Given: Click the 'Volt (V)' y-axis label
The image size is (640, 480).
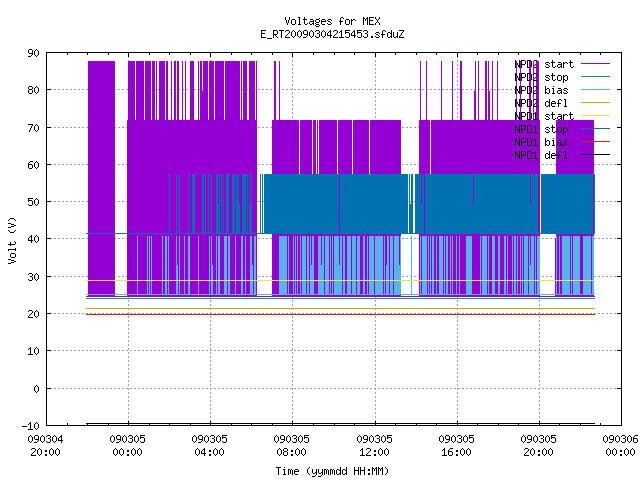Looking at the screenshot, I should [13, 240].
